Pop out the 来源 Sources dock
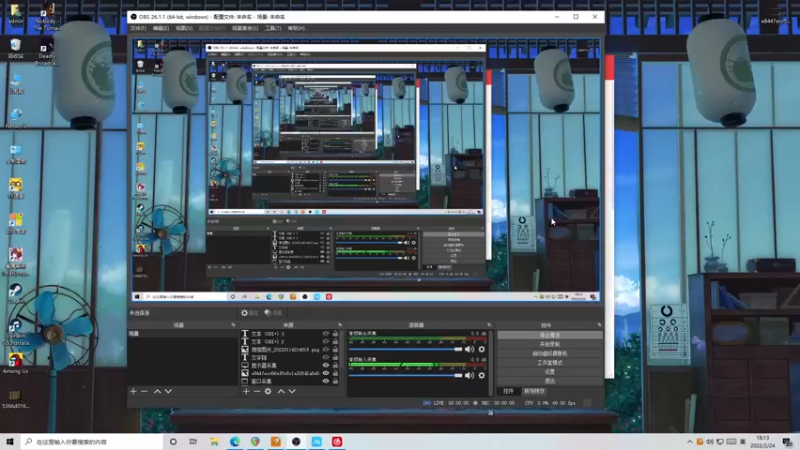Image resolution: width=800 pixels, height=450 pixels. pos(340,325)
